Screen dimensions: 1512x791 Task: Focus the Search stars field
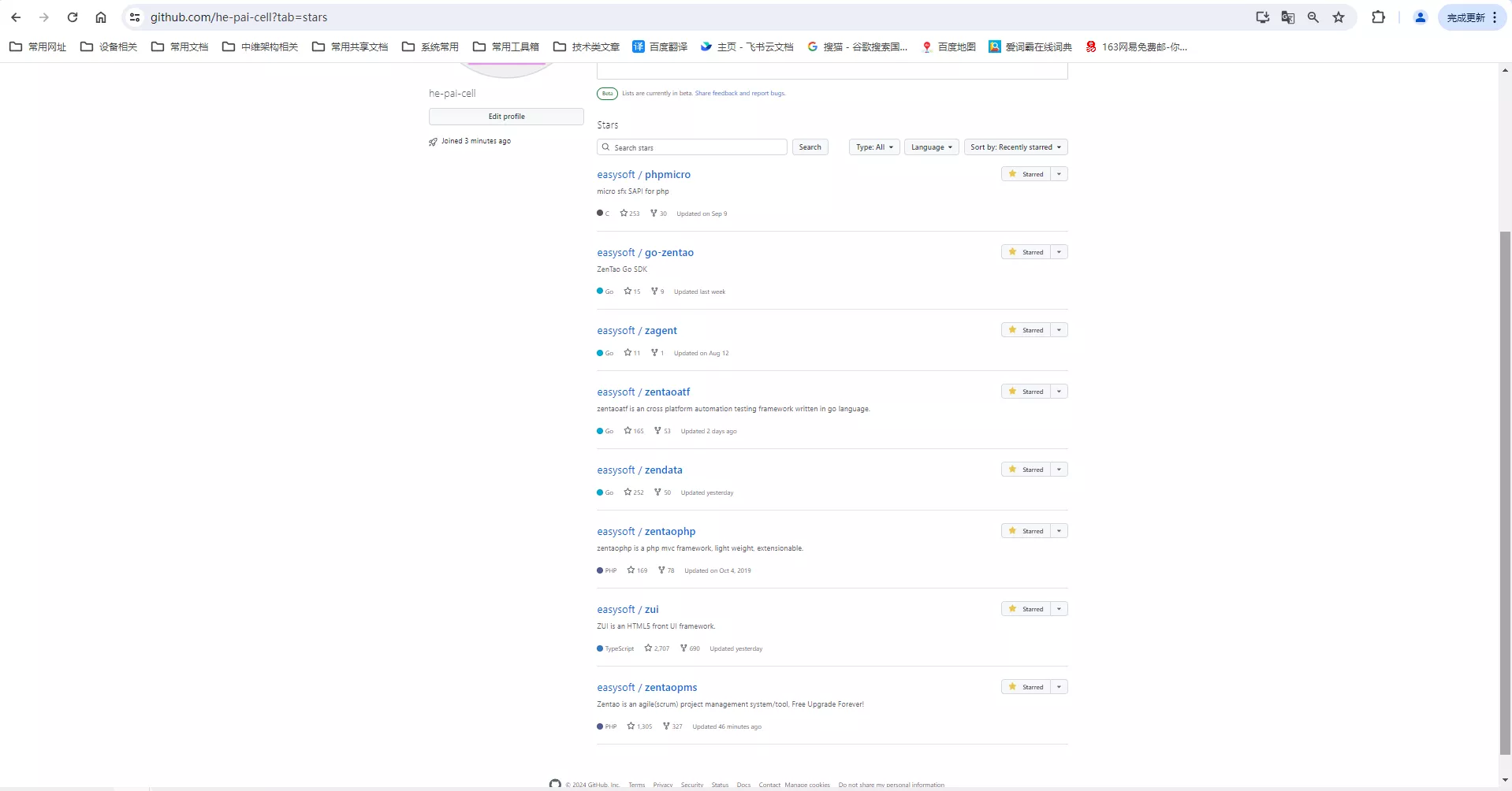pos(692,147)
